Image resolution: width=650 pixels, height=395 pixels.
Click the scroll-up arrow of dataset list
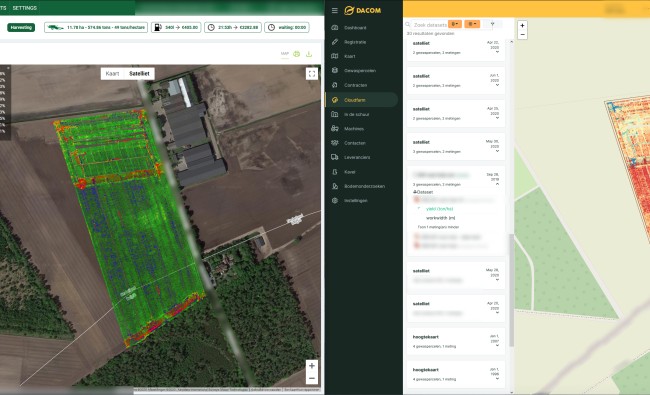pos(511,42)
